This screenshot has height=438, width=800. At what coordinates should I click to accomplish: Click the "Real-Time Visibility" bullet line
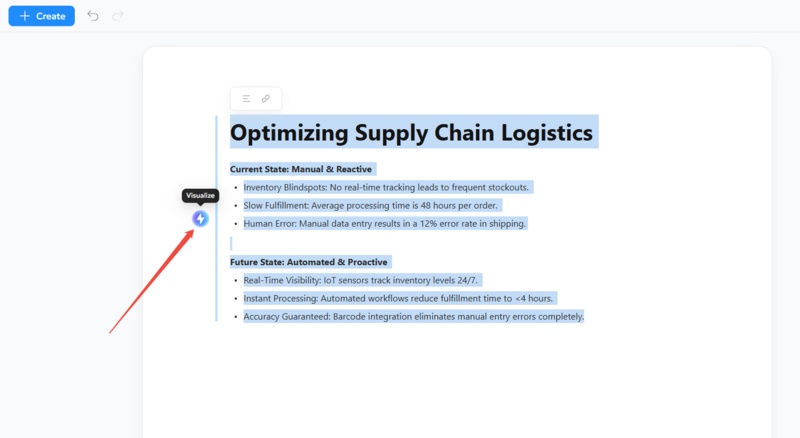[376, 280]
